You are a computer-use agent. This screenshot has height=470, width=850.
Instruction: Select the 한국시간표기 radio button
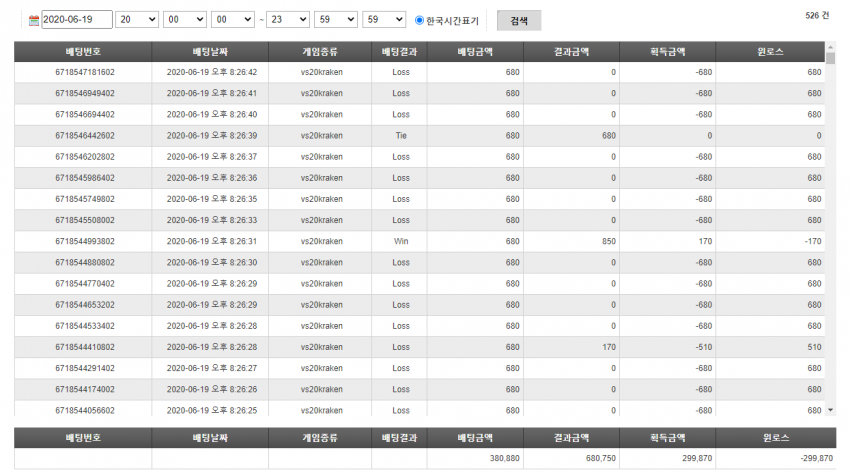[x=419, y=20]
